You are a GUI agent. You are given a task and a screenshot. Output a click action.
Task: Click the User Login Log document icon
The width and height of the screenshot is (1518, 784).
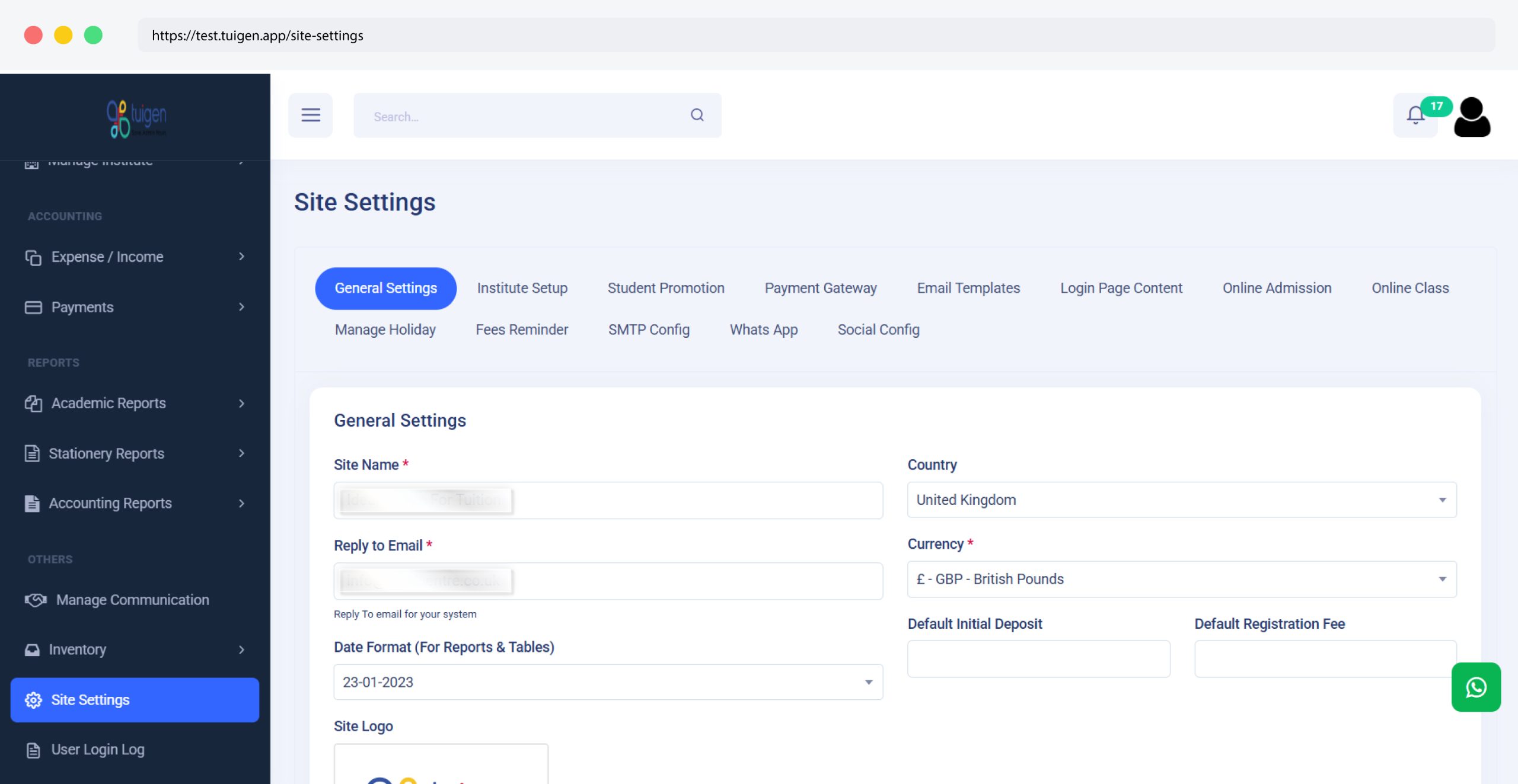(33, 750)
